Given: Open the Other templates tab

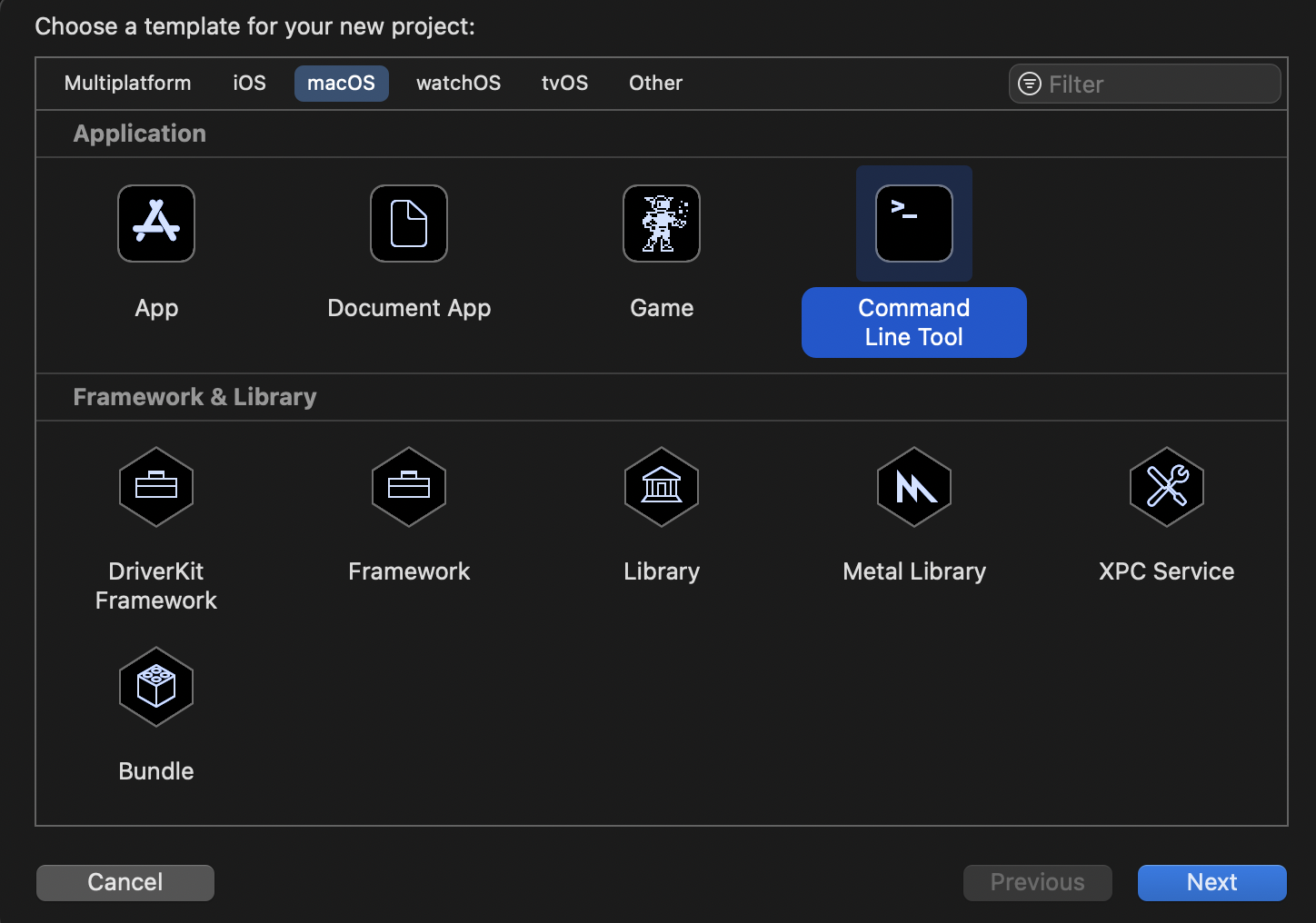Looking at the screenshot, I should pyautogui.click(x=656, y=83).
